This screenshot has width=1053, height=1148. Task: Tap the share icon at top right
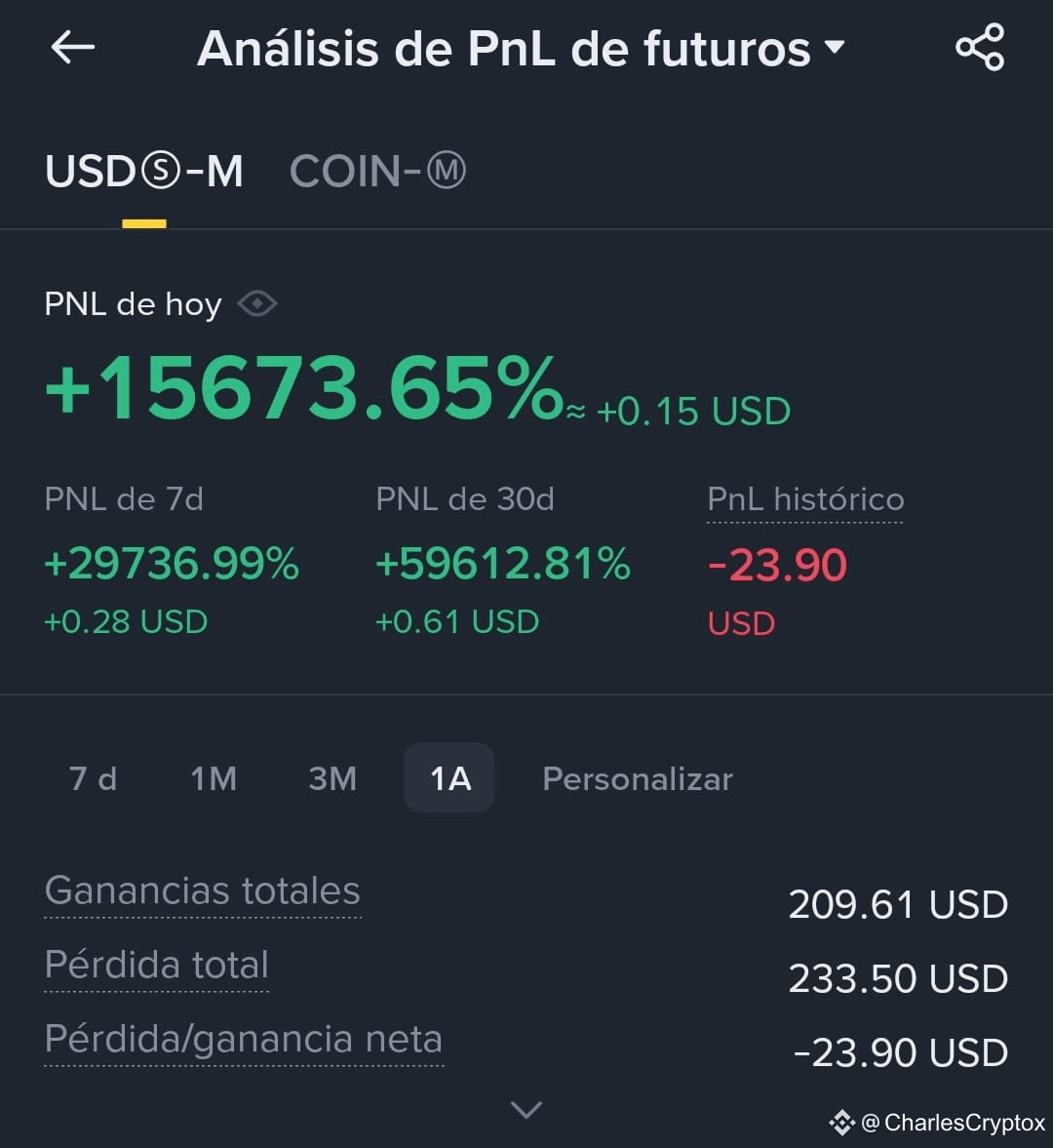click(x=981, y=47)
